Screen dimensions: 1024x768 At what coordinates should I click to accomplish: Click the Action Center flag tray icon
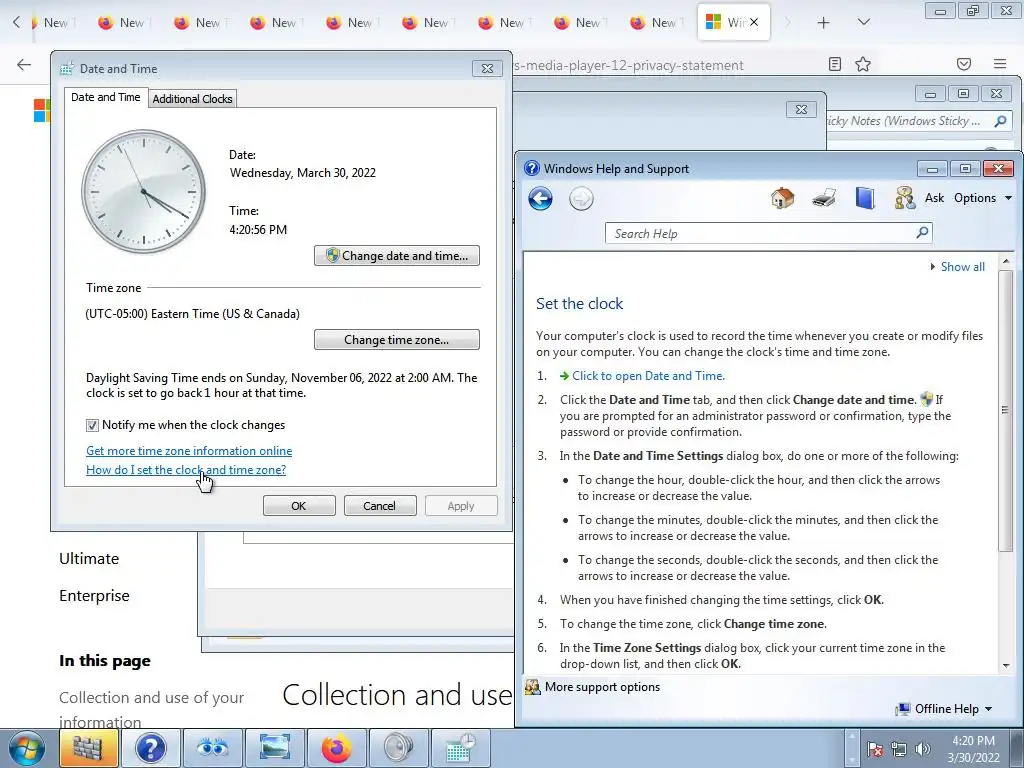[x=875, y=749]
